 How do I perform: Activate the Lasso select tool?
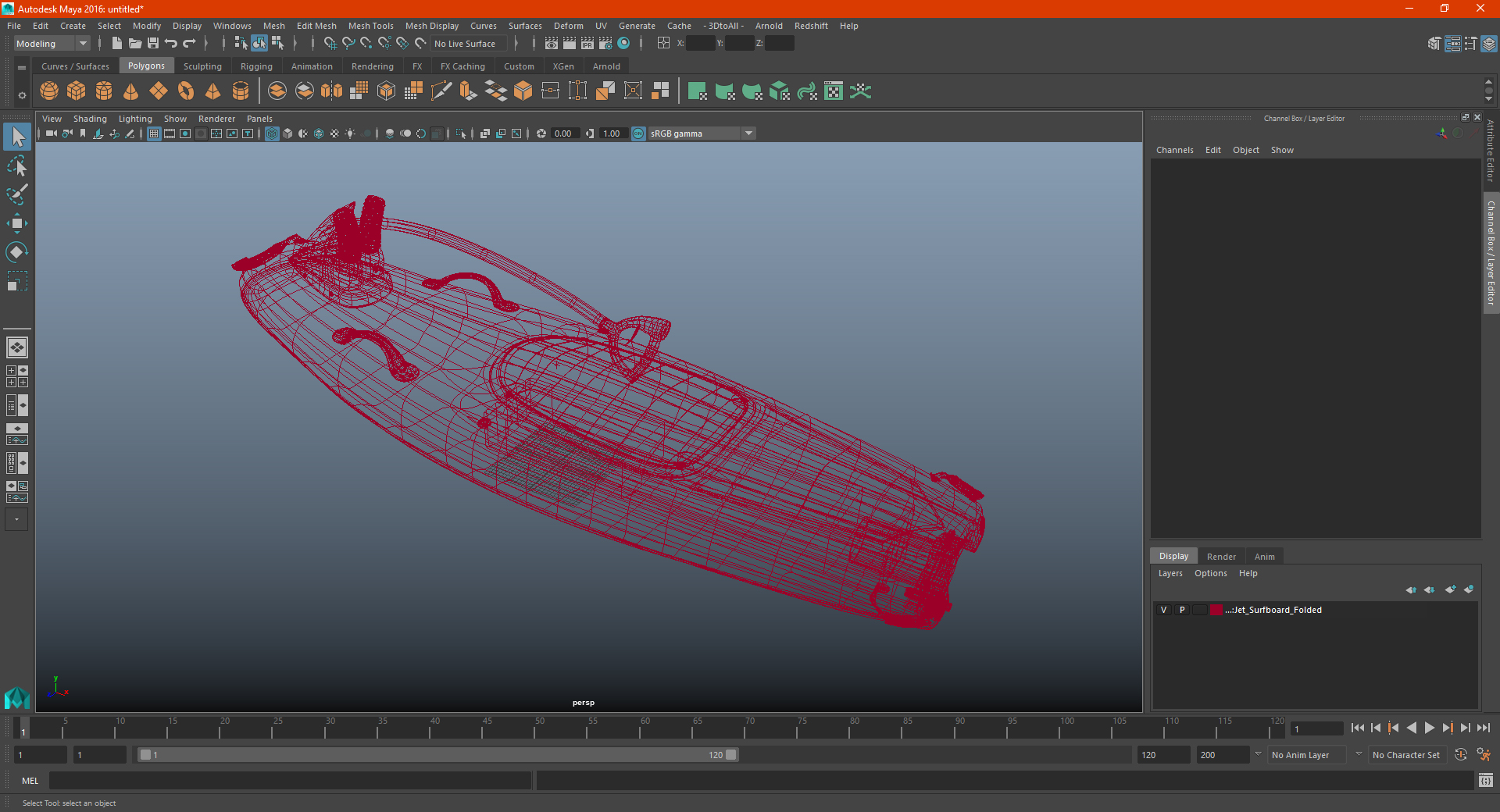(17, 166)
